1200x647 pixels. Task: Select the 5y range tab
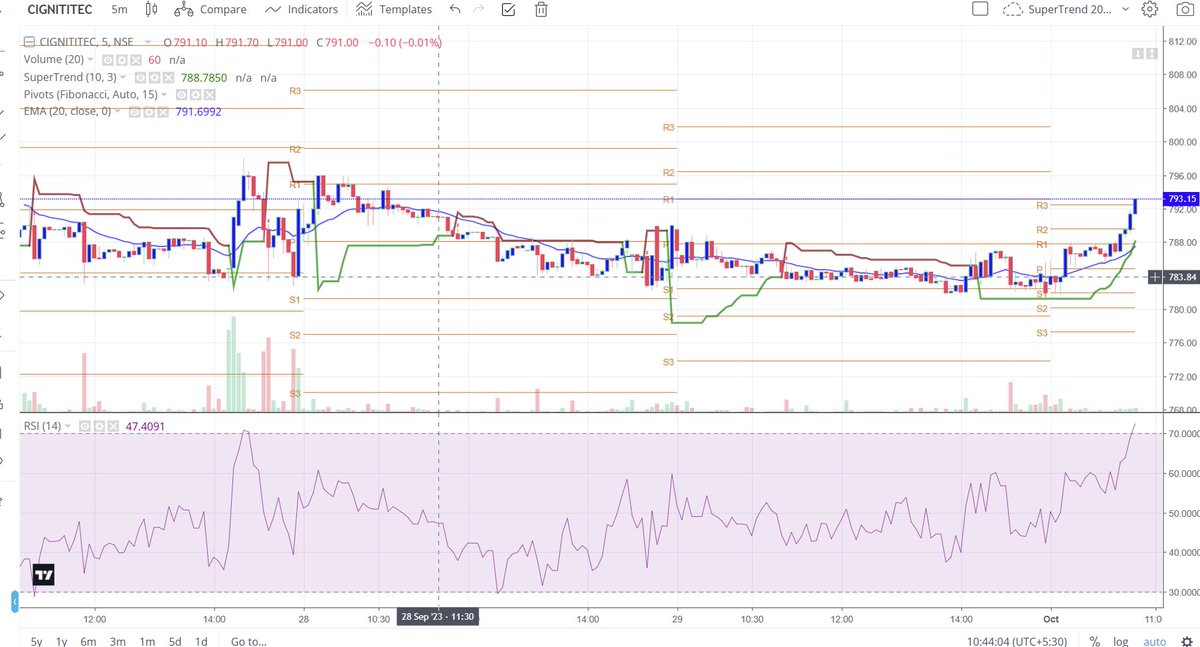(35, 641)
